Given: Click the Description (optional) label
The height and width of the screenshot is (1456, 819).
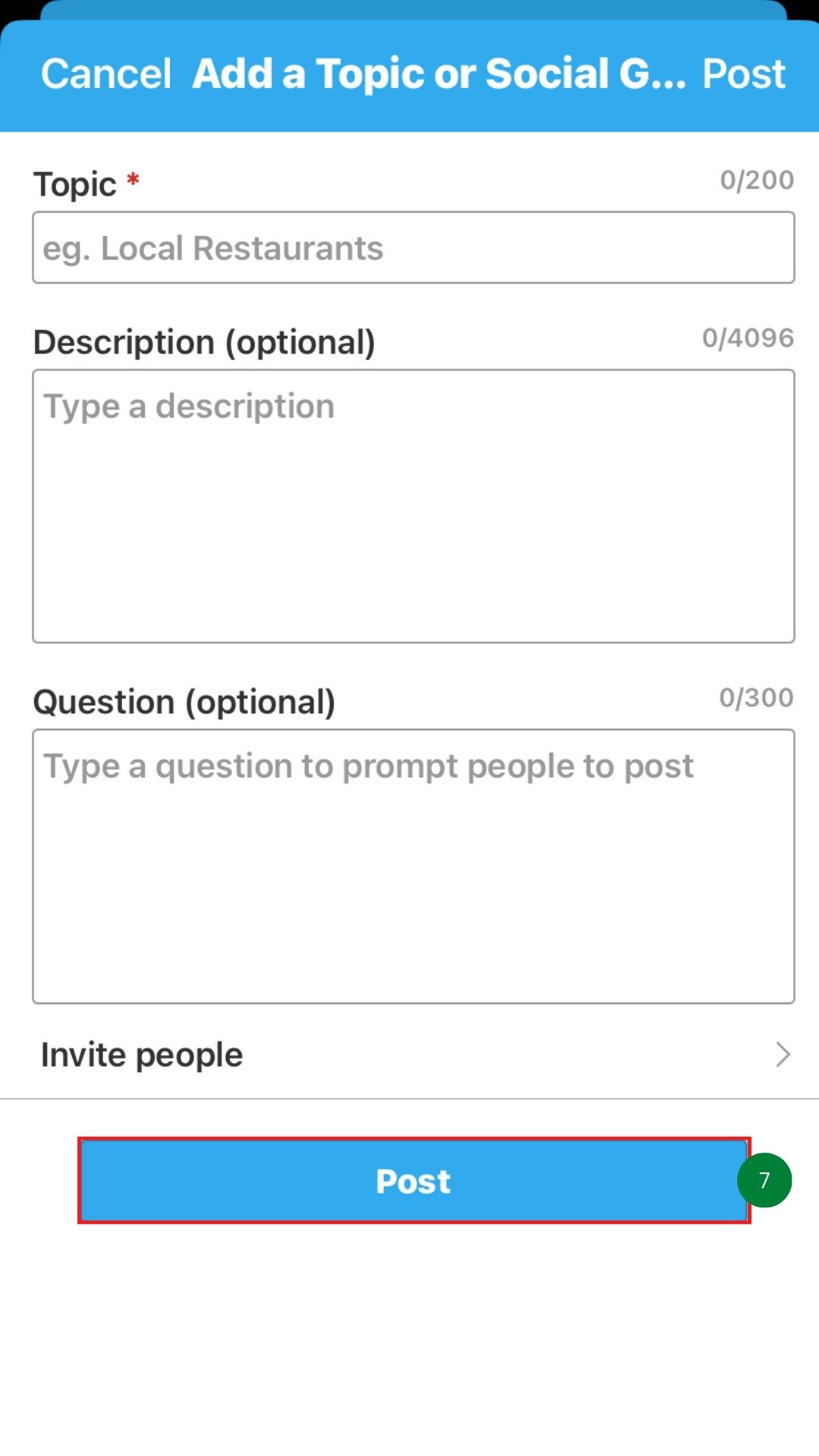Looking at the screenshot, I should [204, 343].
